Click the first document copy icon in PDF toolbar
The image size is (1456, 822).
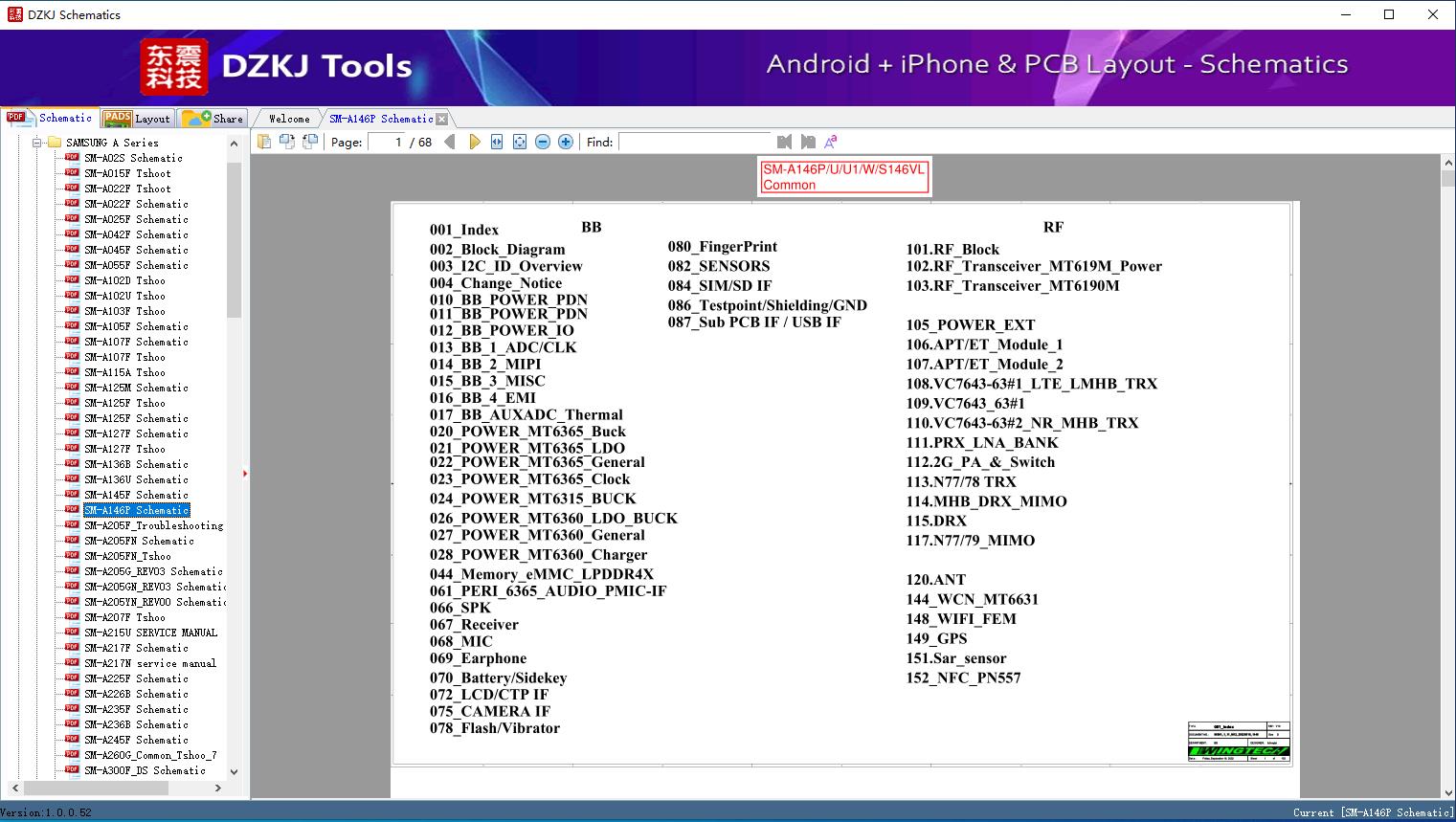264,142
